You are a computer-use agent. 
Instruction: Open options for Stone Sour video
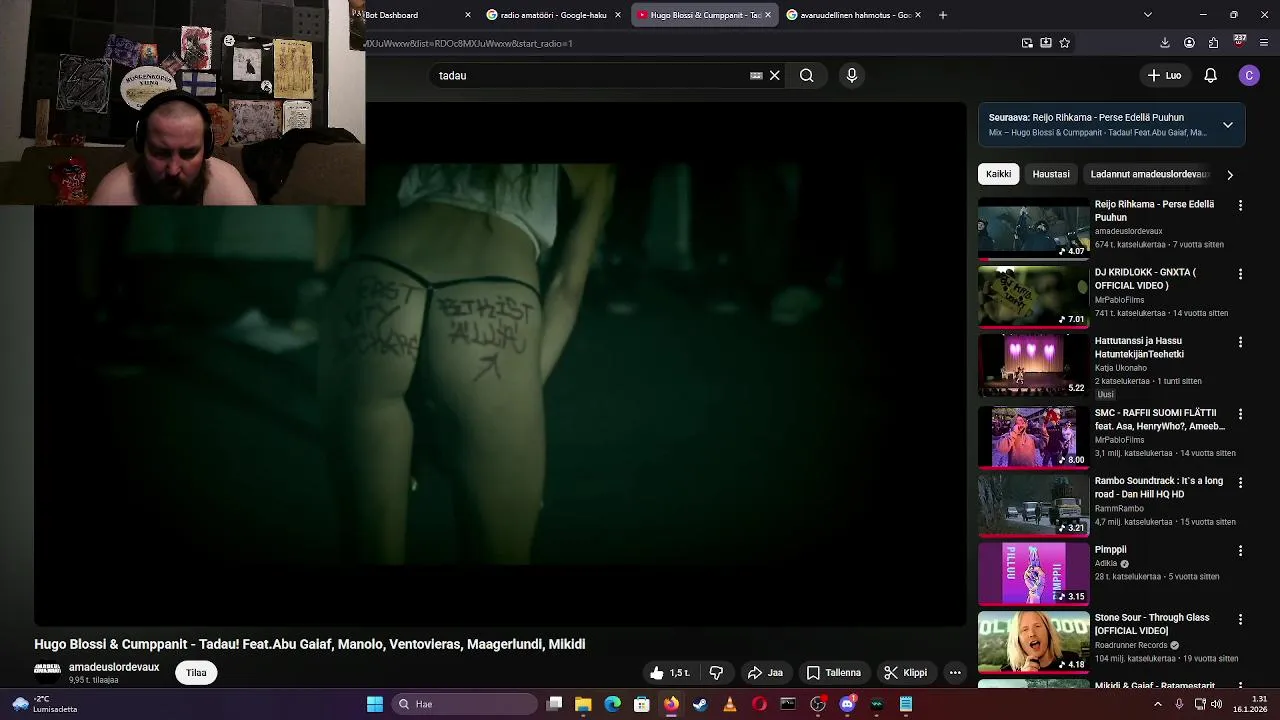[1240, 619]
